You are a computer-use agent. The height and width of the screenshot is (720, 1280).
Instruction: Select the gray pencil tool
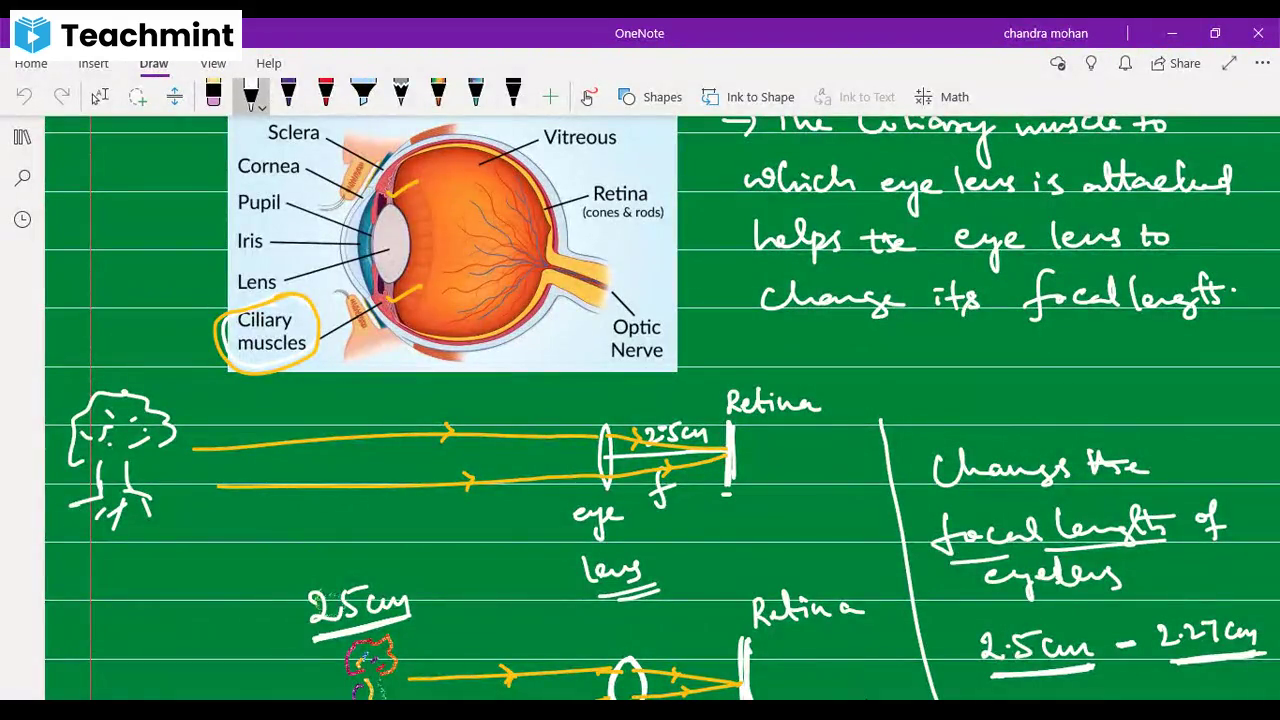(x=401, y=94)
